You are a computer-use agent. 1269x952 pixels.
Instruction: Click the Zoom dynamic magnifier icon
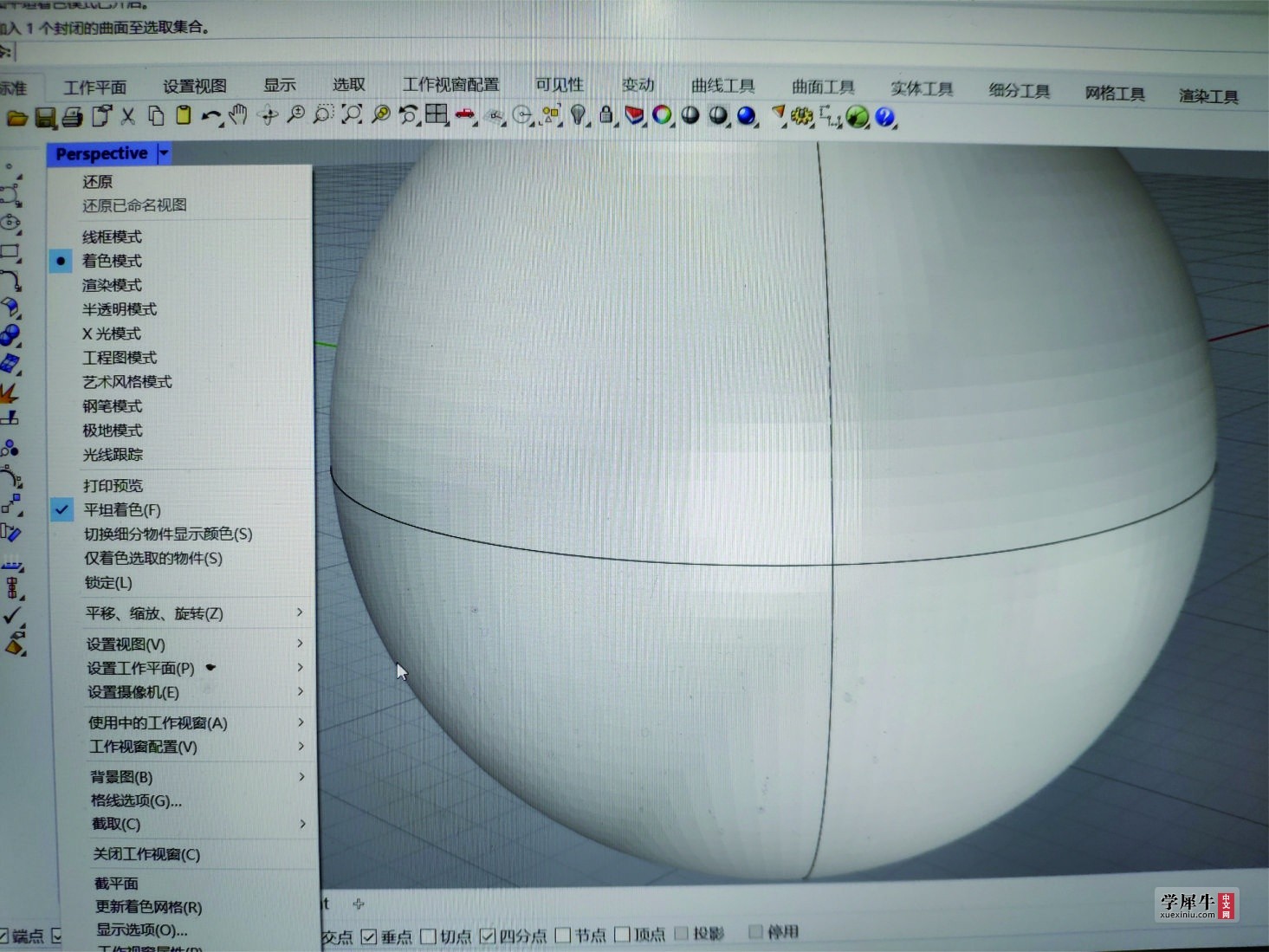tap(295, 113)
